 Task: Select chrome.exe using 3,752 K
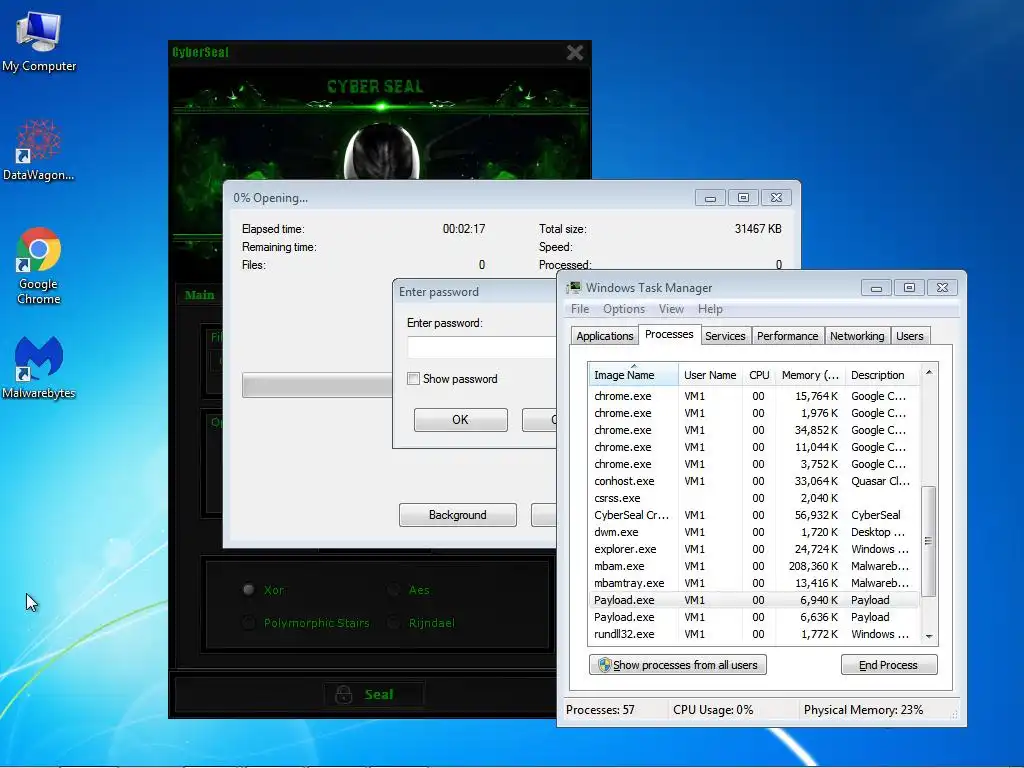coord(753,464)
